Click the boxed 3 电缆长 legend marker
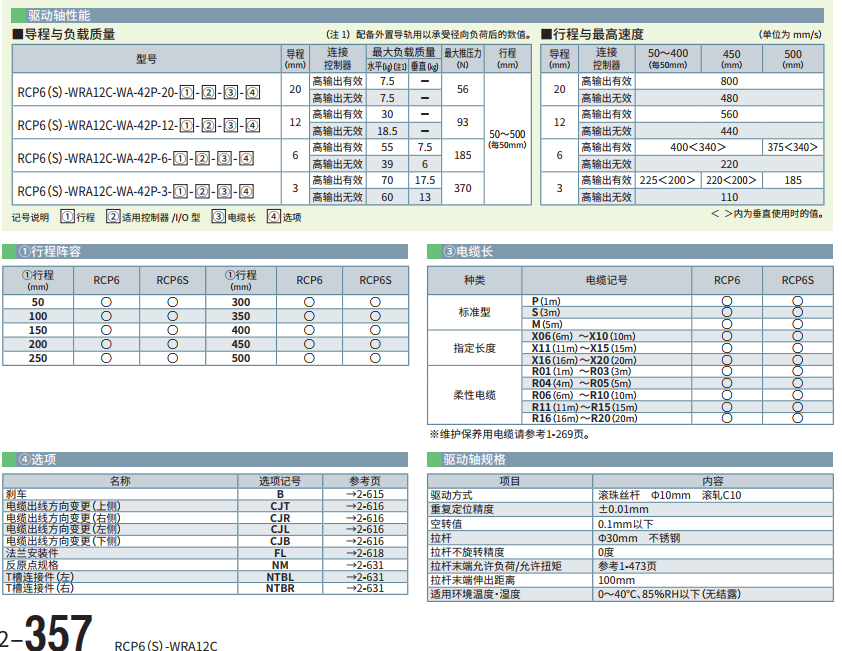 tap(218, 216)
